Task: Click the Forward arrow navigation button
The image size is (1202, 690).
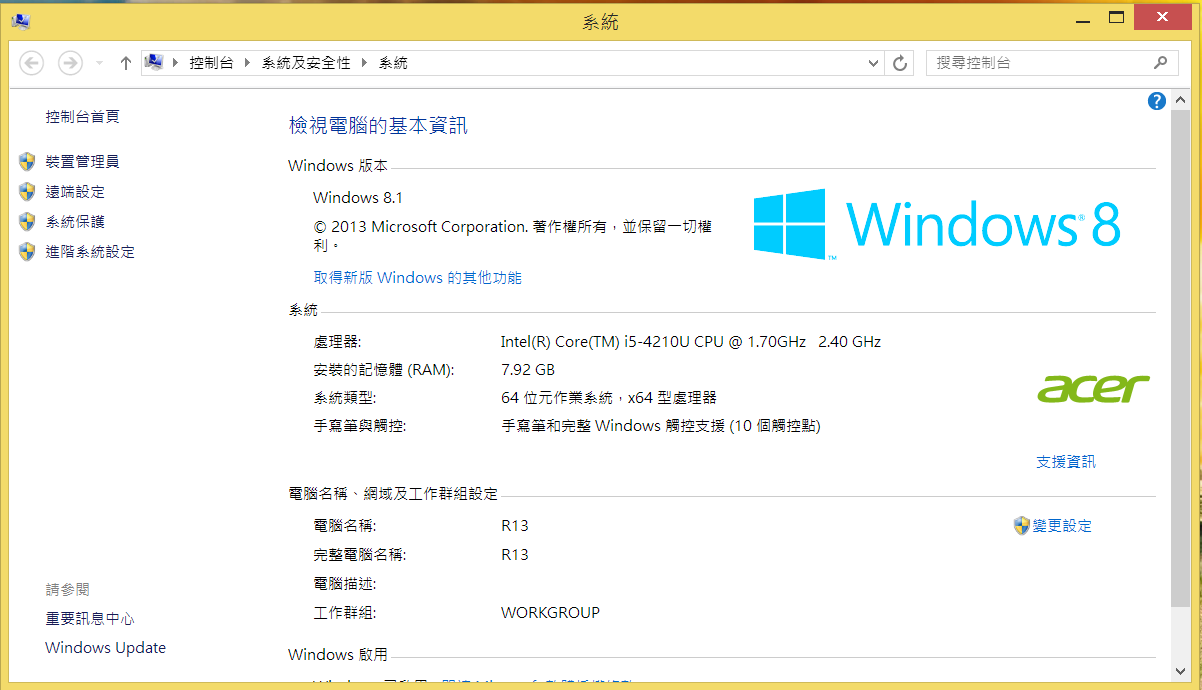Action: coord(70,63)
